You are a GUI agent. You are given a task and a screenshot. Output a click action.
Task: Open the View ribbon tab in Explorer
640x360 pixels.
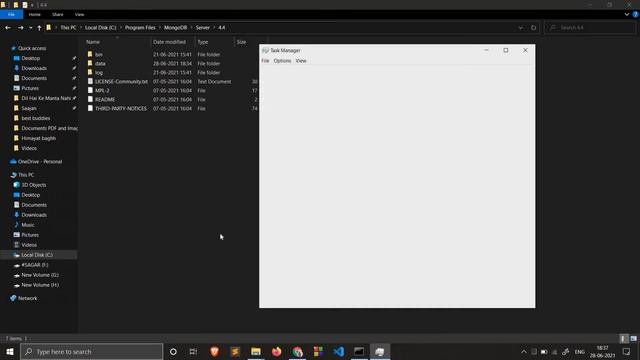[79, 14]
